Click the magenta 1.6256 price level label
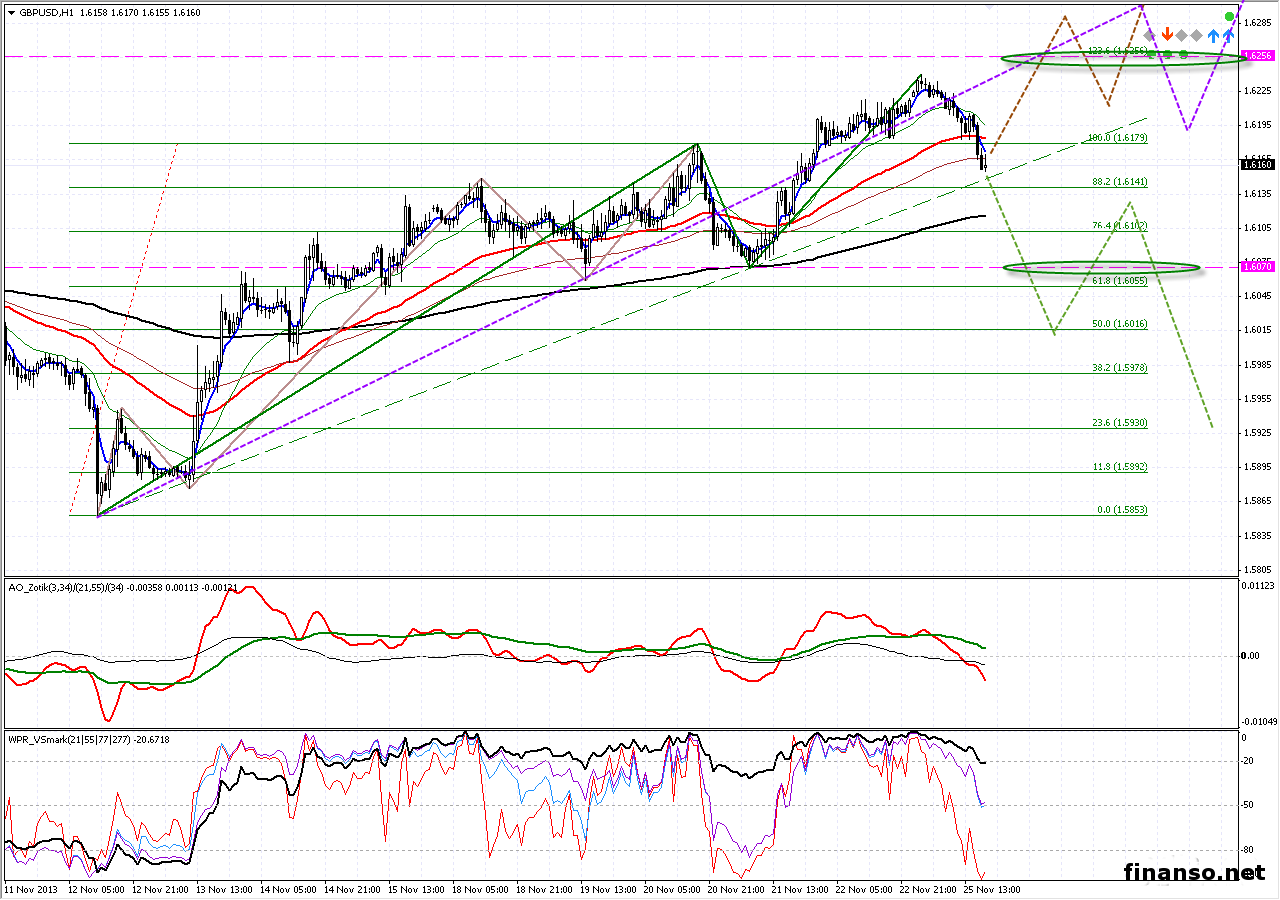Image resolution: width=1280 pixels, height=900 pixels. [x=1255, y=56]
